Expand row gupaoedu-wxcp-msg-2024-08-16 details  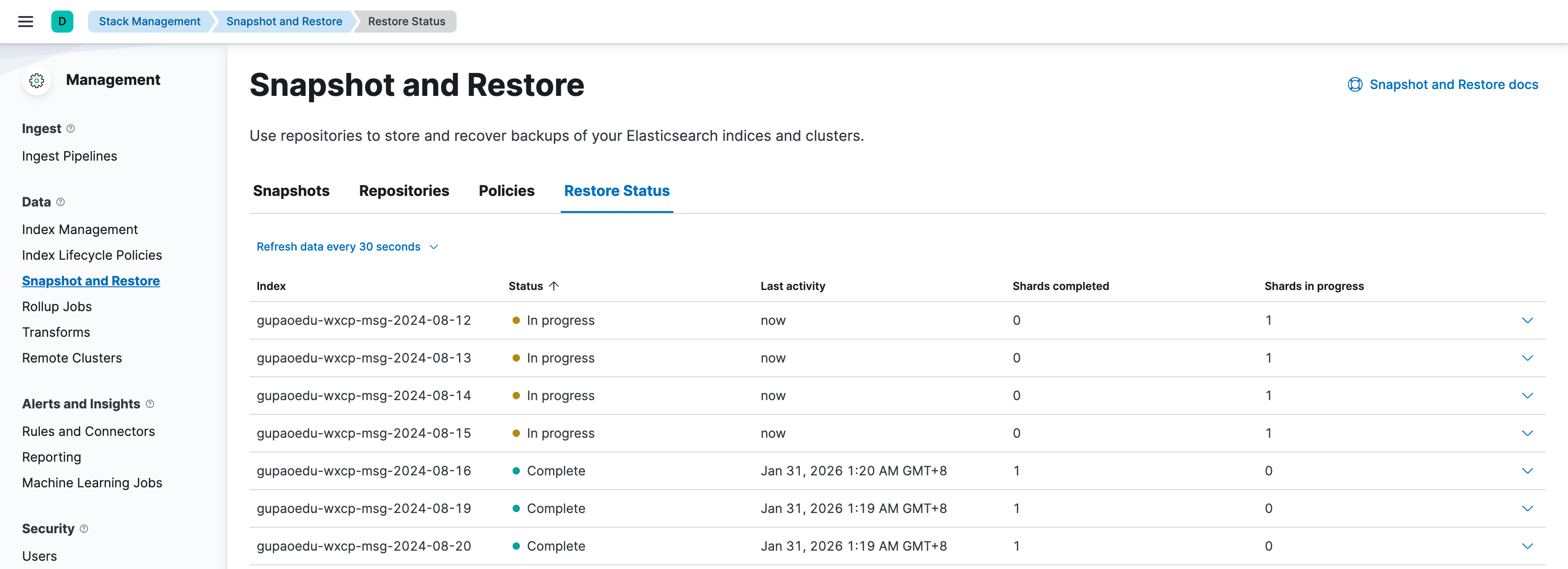[1527, 471]
